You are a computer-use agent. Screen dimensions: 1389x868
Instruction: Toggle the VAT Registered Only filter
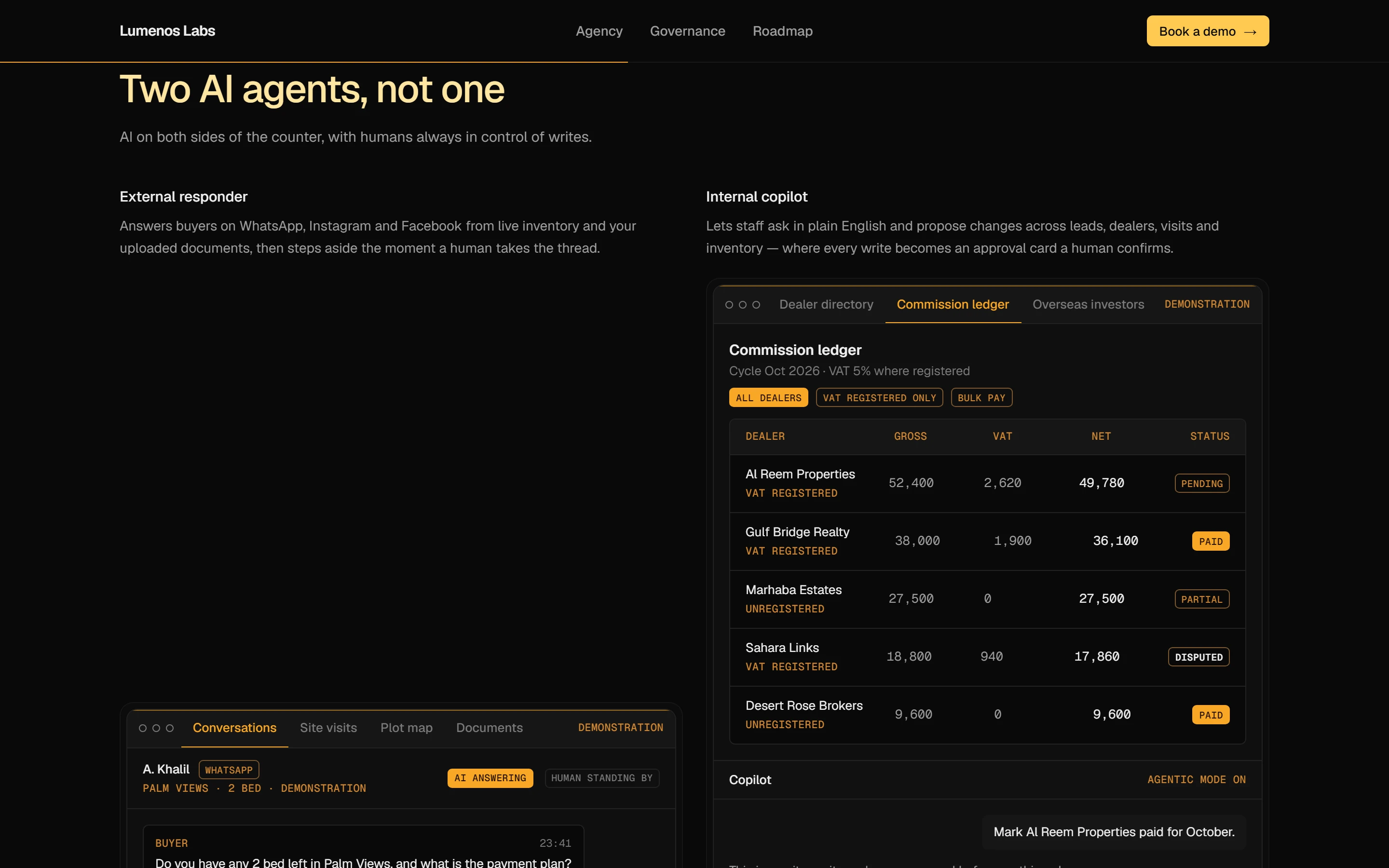pos(879,398)
